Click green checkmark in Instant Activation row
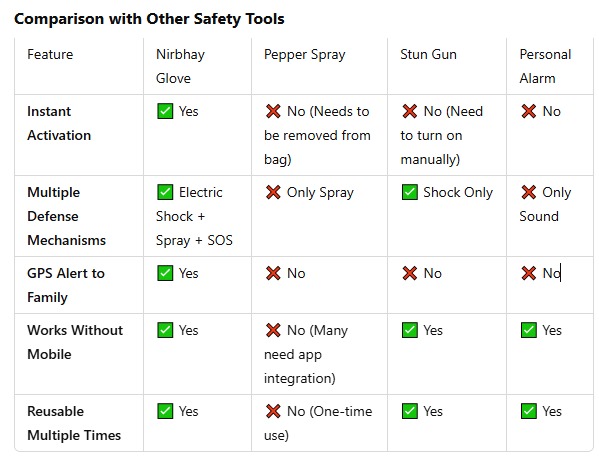Viewport: 599px width, 457px height. coord(165,111)
